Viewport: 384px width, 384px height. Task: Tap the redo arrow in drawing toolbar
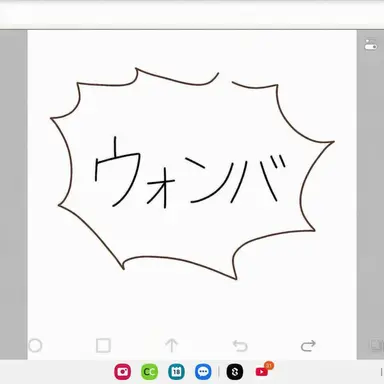(308, 346)
